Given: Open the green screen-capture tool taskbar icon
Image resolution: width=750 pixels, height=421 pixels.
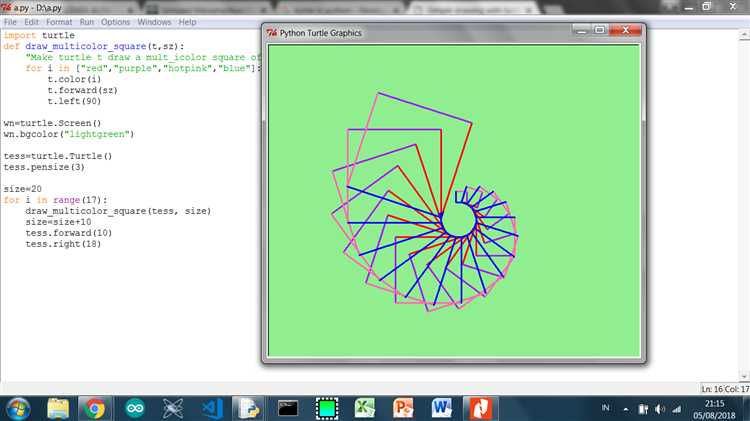Looking at the screenshot, I should pos(327,409).
